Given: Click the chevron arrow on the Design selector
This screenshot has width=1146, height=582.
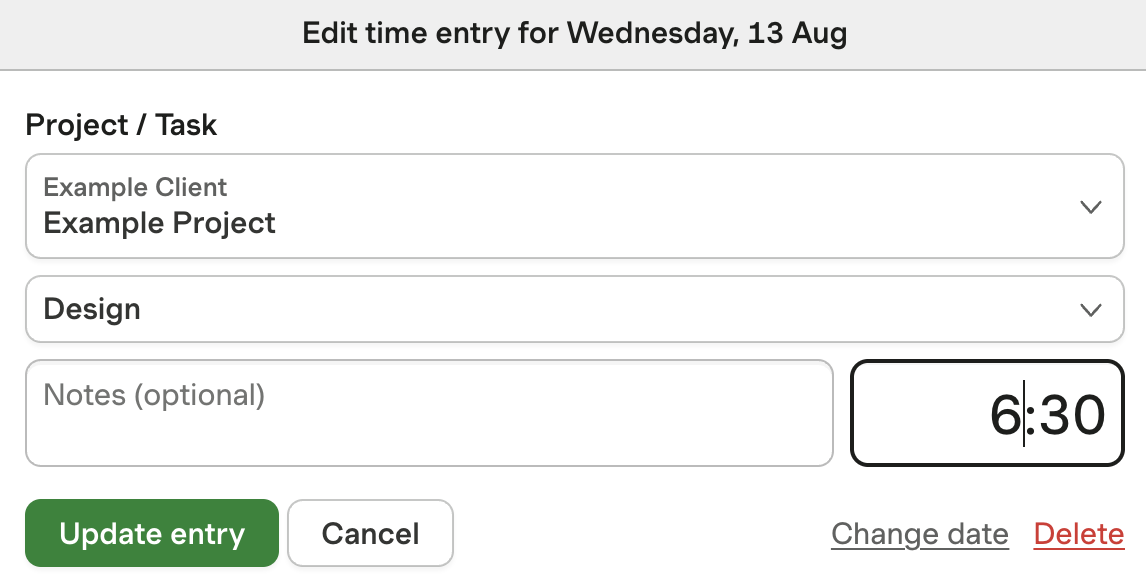Looking at the screenshot, I should click(x=1090, y=310).
